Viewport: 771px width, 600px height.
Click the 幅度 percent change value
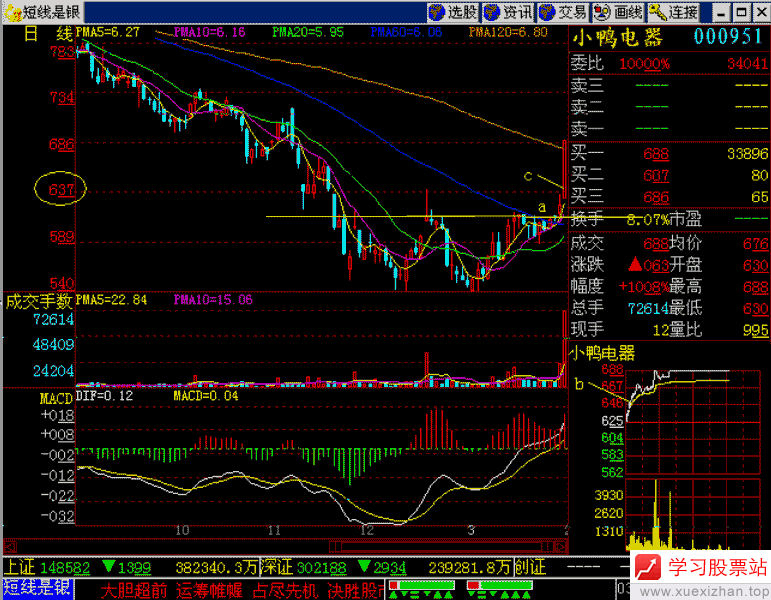[643, 286]
